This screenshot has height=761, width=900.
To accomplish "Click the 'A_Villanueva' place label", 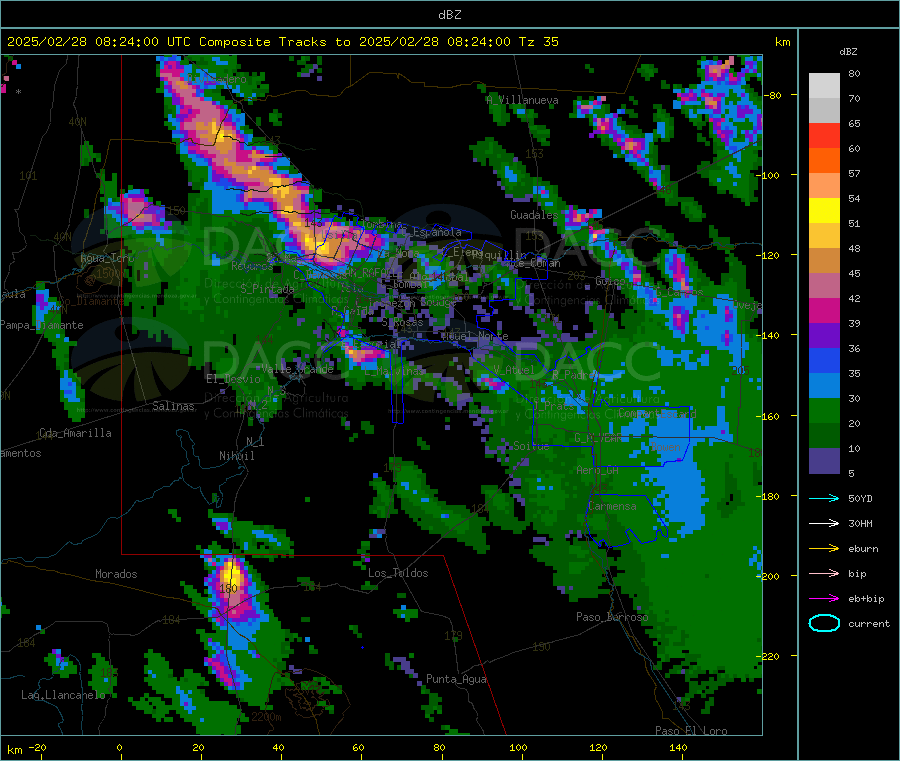I will click(x=522, y=100).
